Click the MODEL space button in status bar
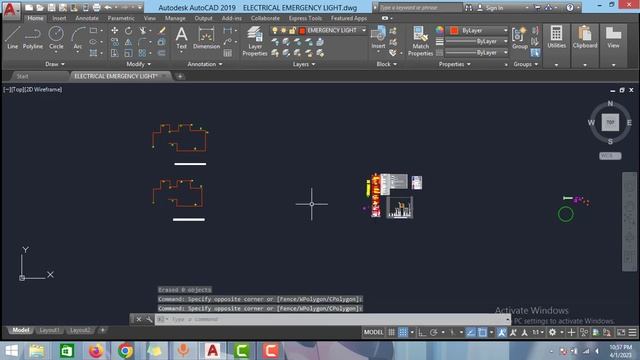The image size is (640, 360). pyautogui.click(x=373, y=332)
